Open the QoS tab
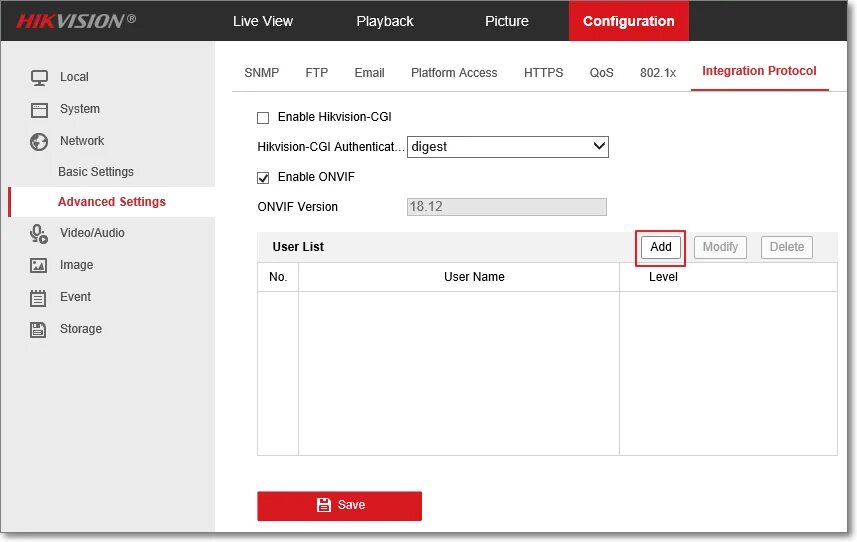 coord(601,73)
